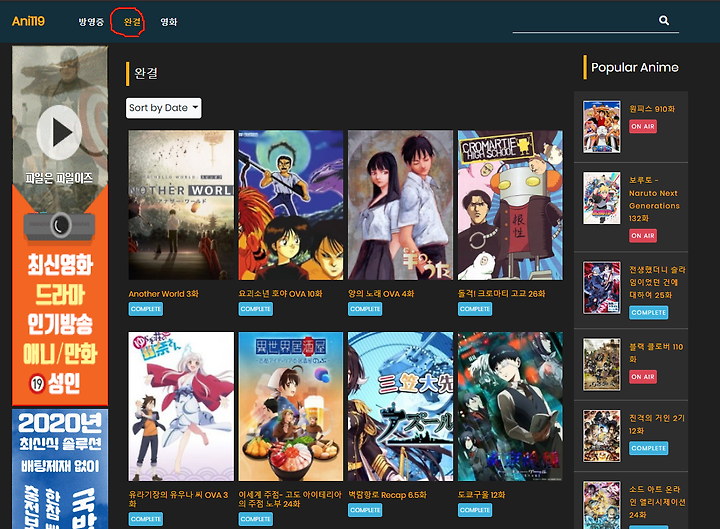Click the 벽람항로 Recap 6.5화 title
The width and height of the screenshot is (720, 529).
[388, 495]
